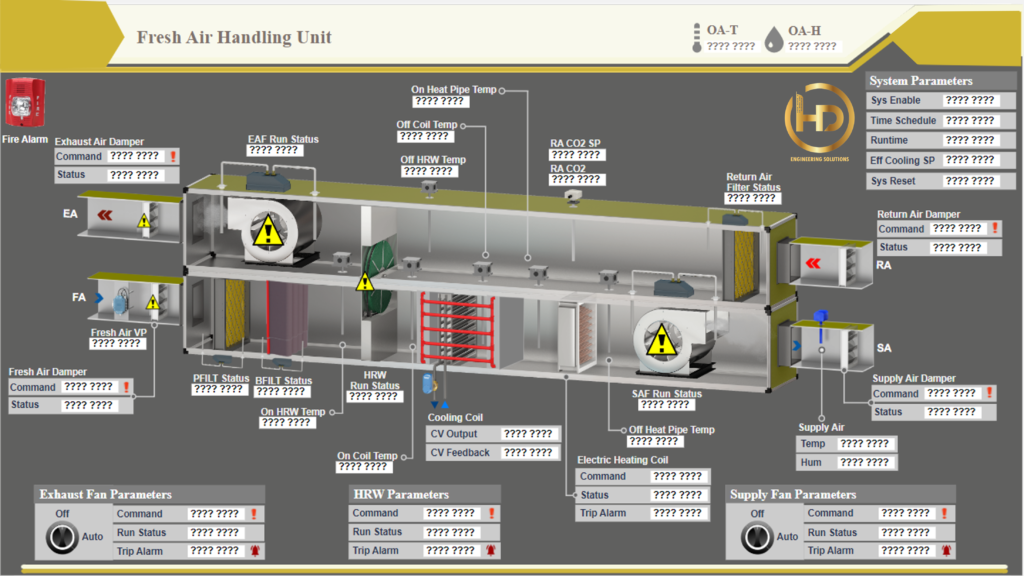Click the heat recovery wheel warning triangle
Viewport: 1024px width, 576px height.
click(365, 281)
